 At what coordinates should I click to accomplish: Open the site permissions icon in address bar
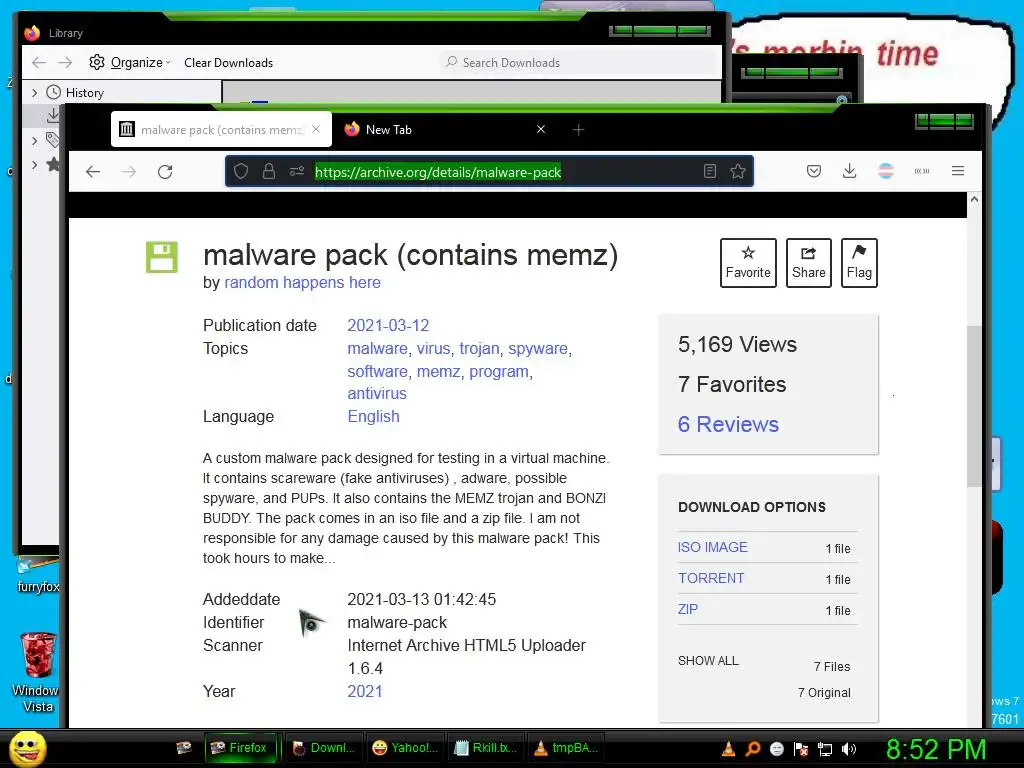pos(296,172)
